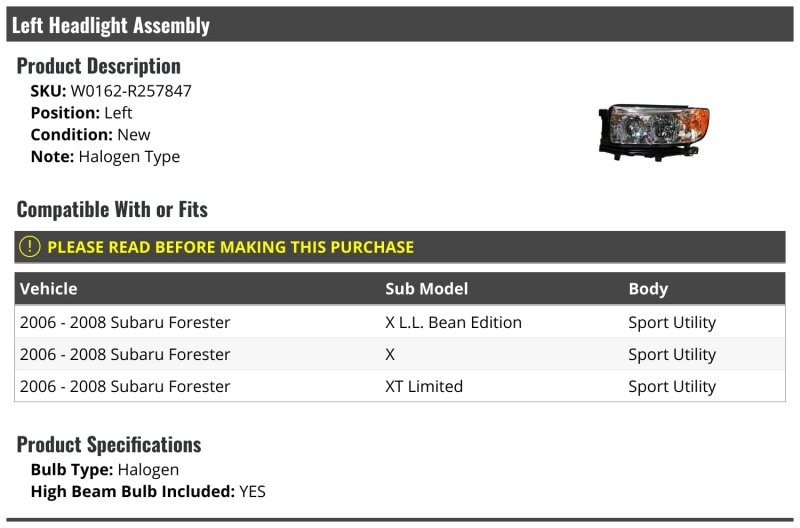Click Sport Utility in the XT Limited row
This screenshot has width=800, height=528.
pyautogui.click(x=672, y=386)
